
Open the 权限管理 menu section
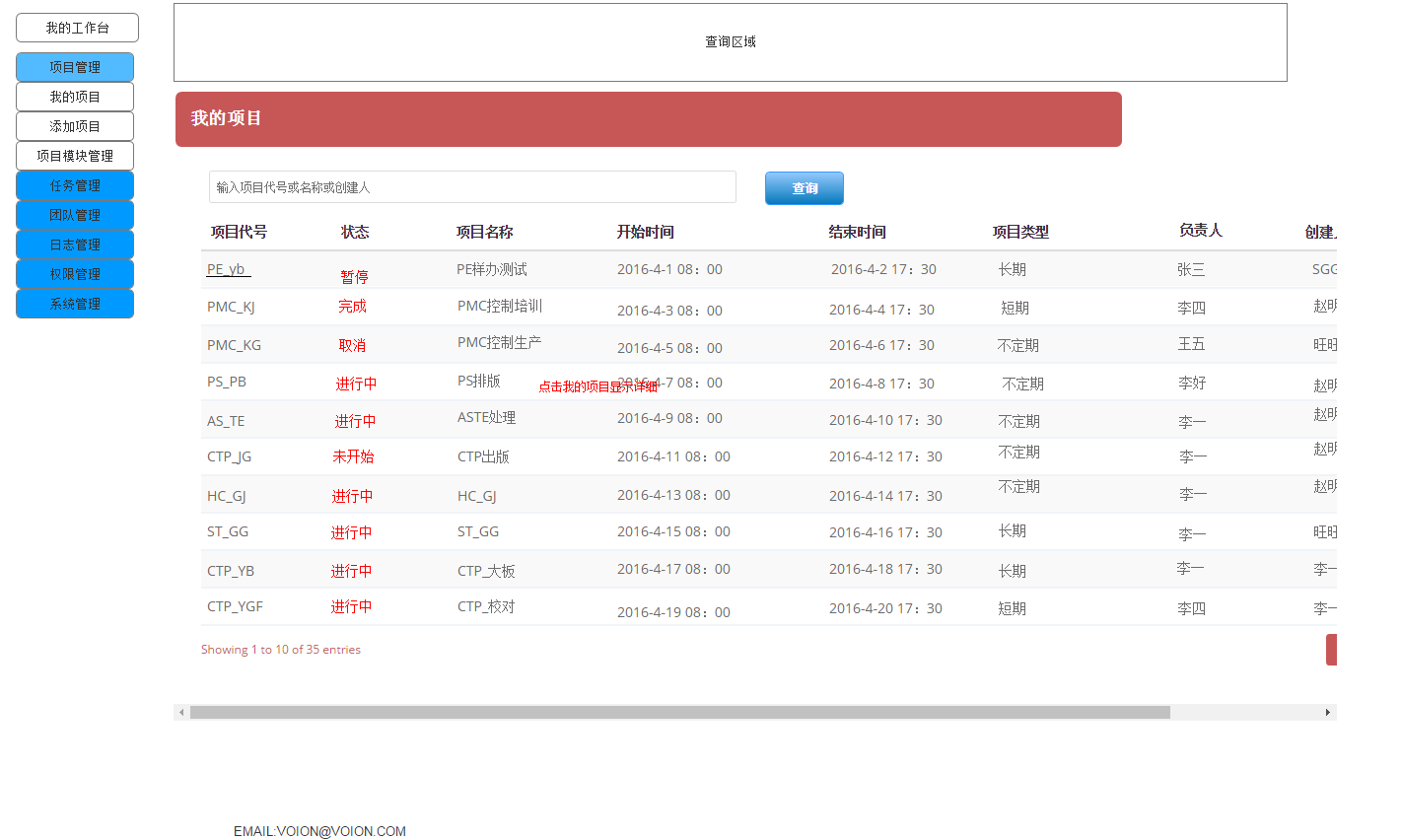(75, 274)
